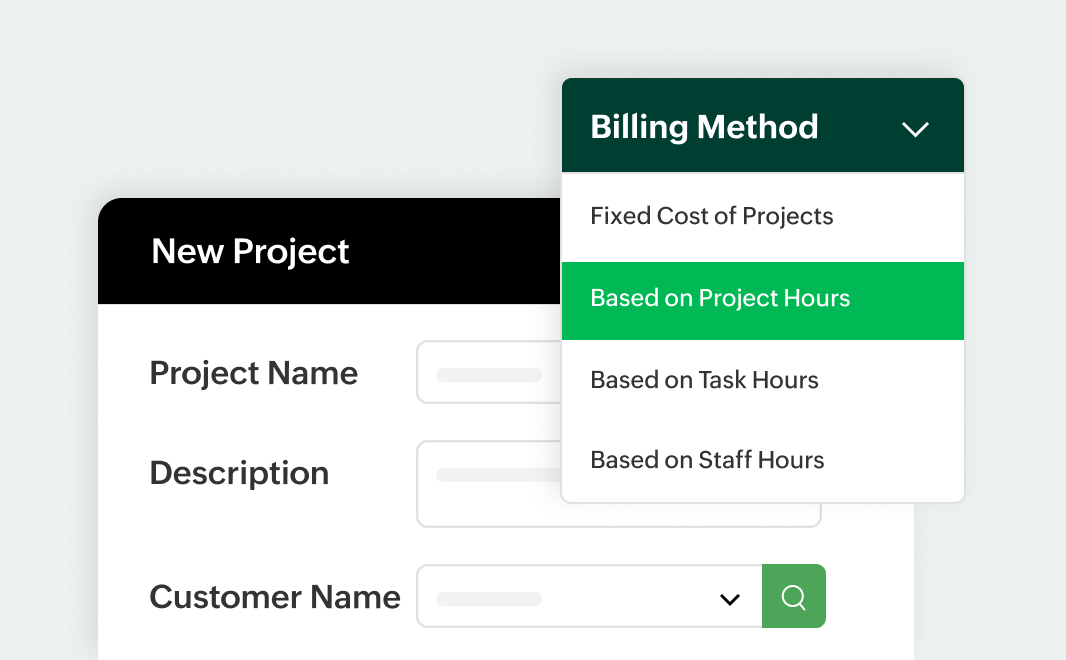Click the New Project title text

[x=250, y=252]
